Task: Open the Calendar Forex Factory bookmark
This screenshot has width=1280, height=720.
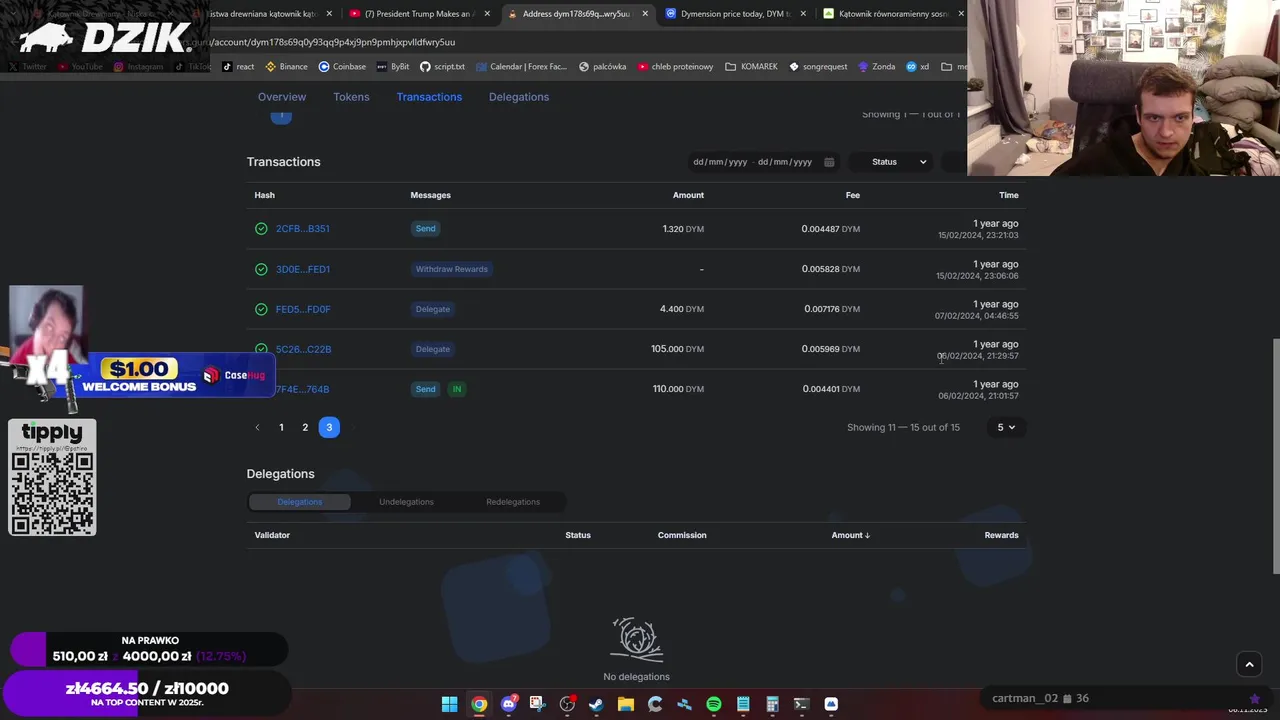Action: pos(521,67)
